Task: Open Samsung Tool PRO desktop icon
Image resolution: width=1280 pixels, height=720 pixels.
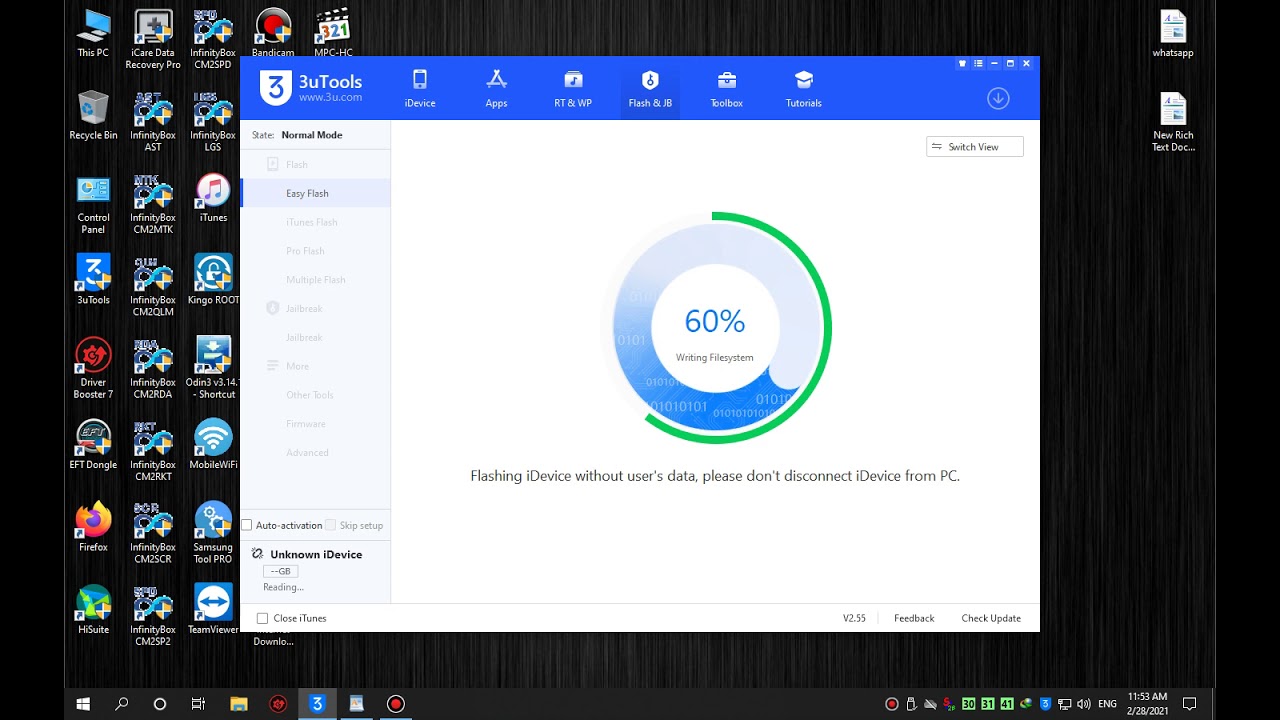Action: pyautogui.click(x=213, y=532)
